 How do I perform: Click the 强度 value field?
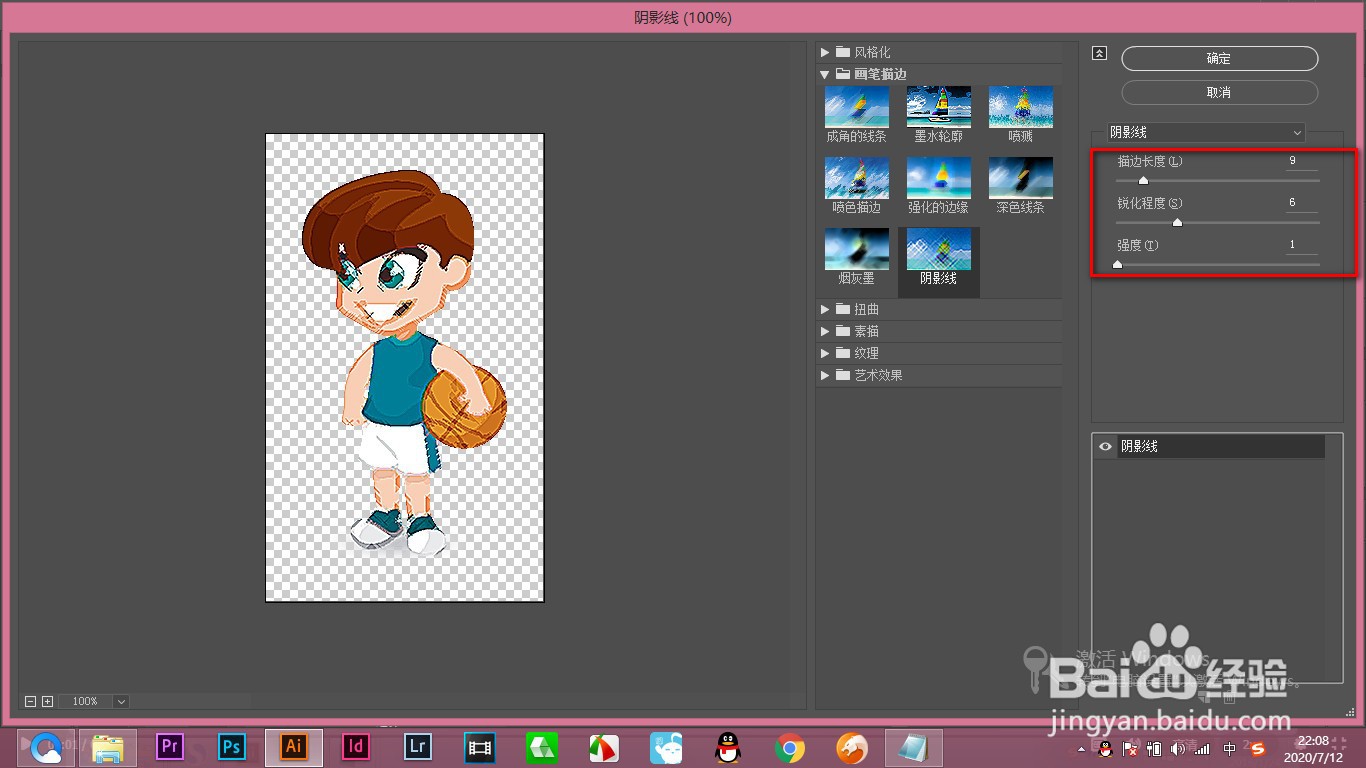tap(1302, 245)
